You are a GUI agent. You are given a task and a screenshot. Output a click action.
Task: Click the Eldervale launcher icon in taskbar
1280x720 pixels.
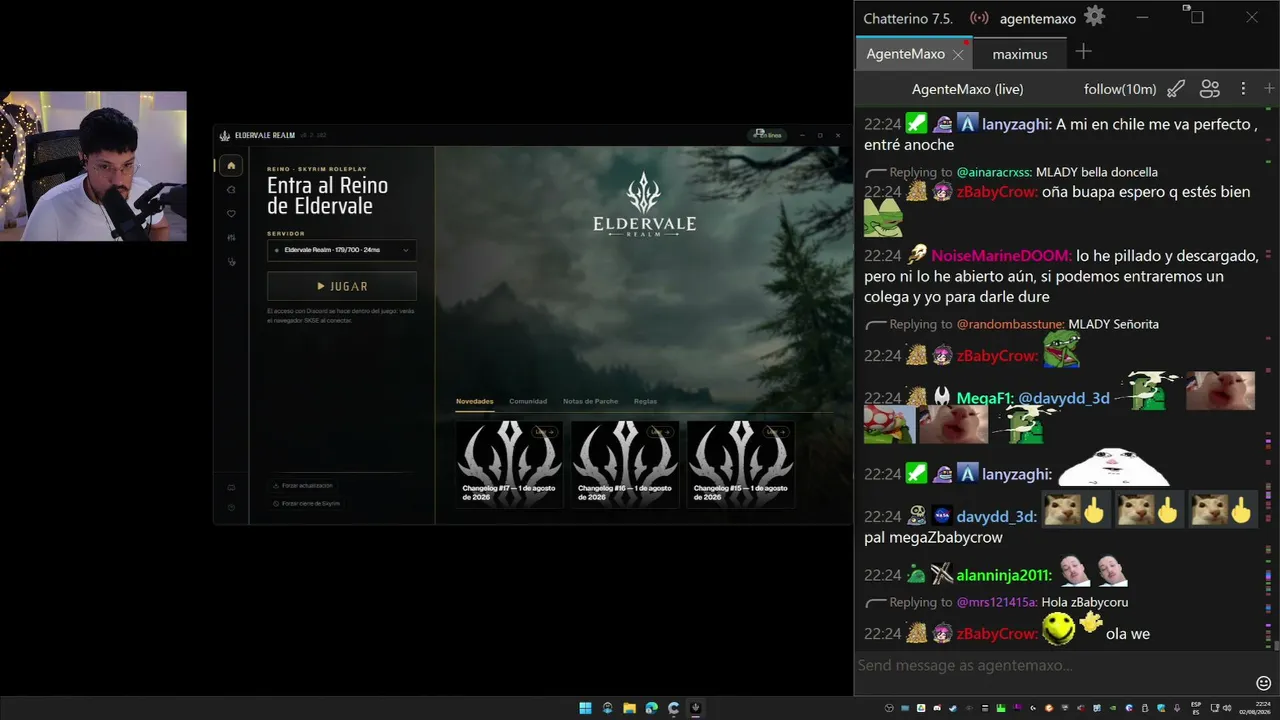coord(695,708)
